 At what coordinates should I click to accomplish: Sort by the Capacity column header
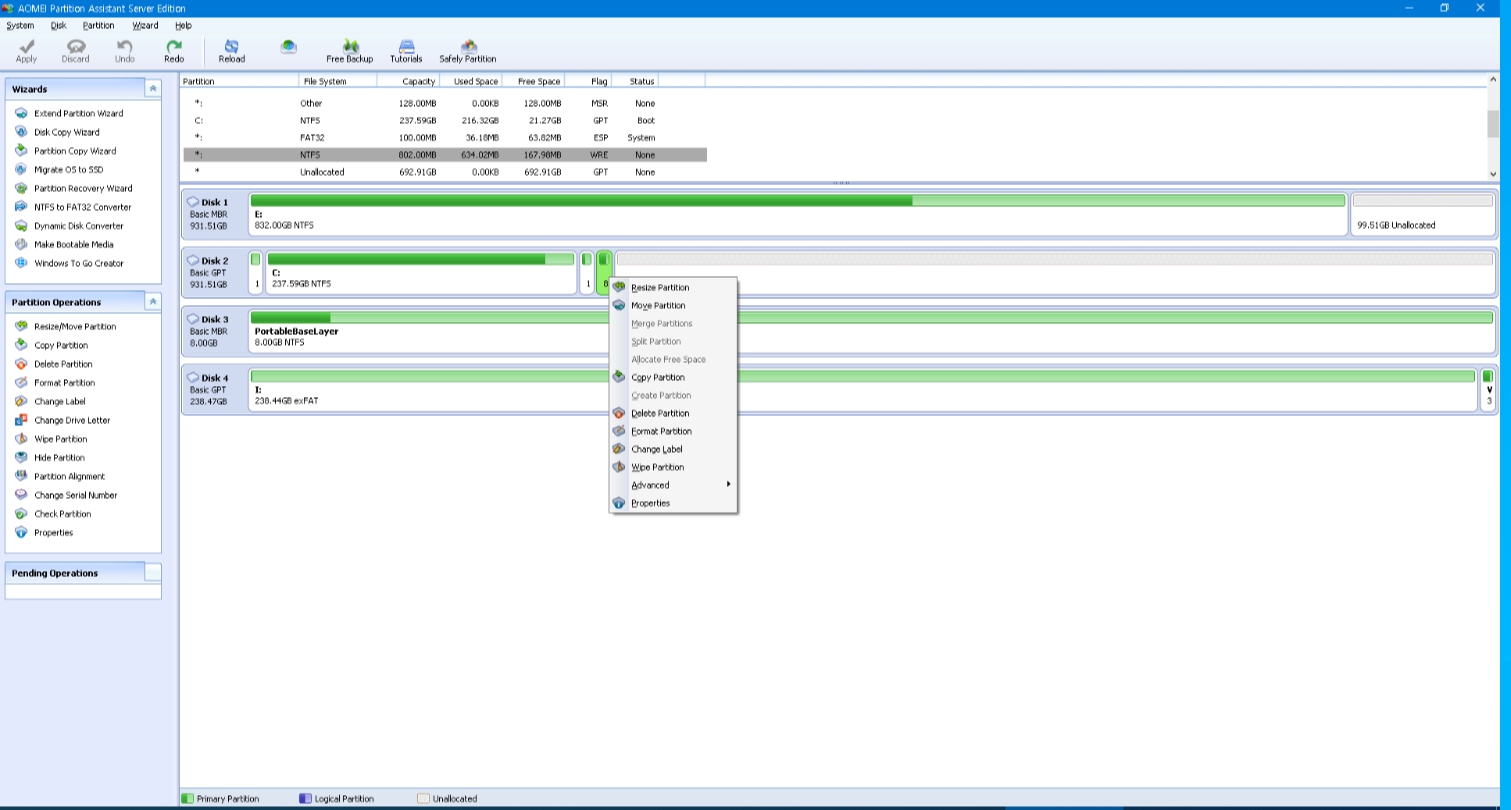tap(409, 81)
